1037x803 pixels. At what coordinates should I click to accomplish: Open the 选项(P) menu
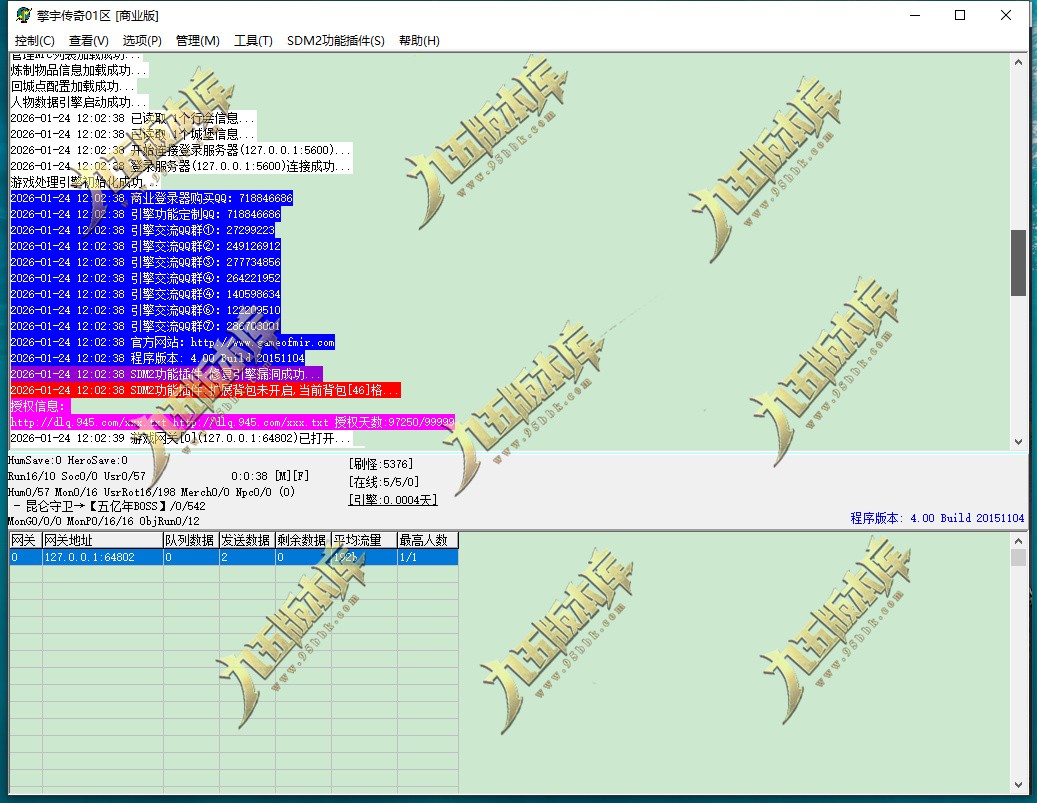point(142,40)
